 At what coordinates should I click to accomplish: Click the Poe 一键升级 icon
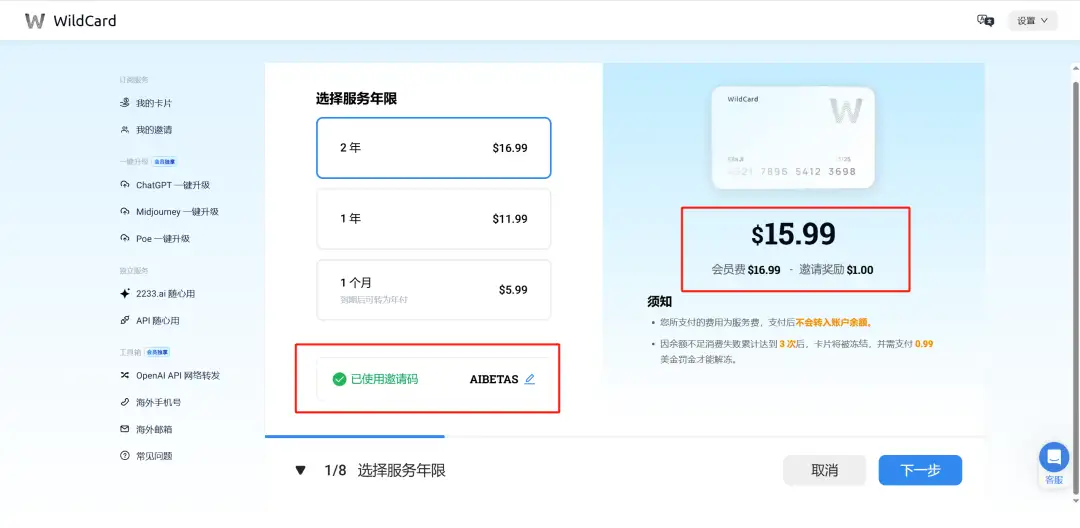click(x=125, y=238)
